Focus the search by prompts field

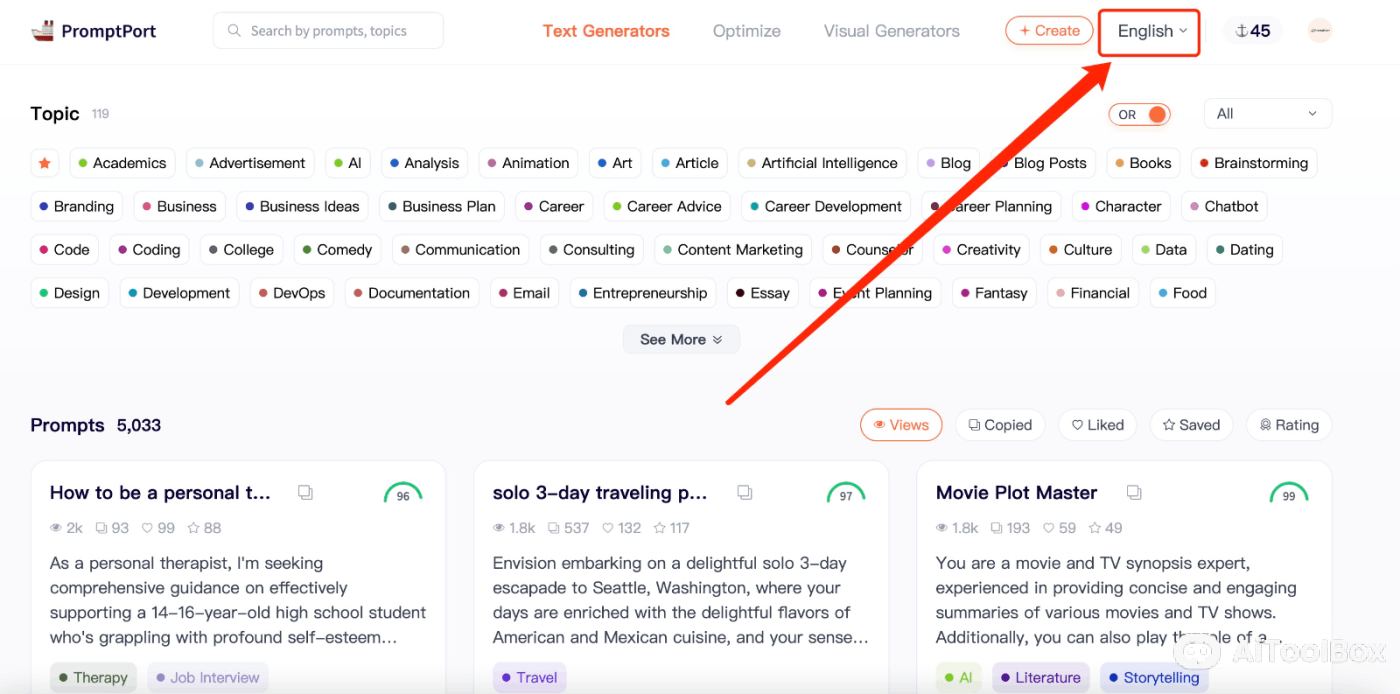340,31
